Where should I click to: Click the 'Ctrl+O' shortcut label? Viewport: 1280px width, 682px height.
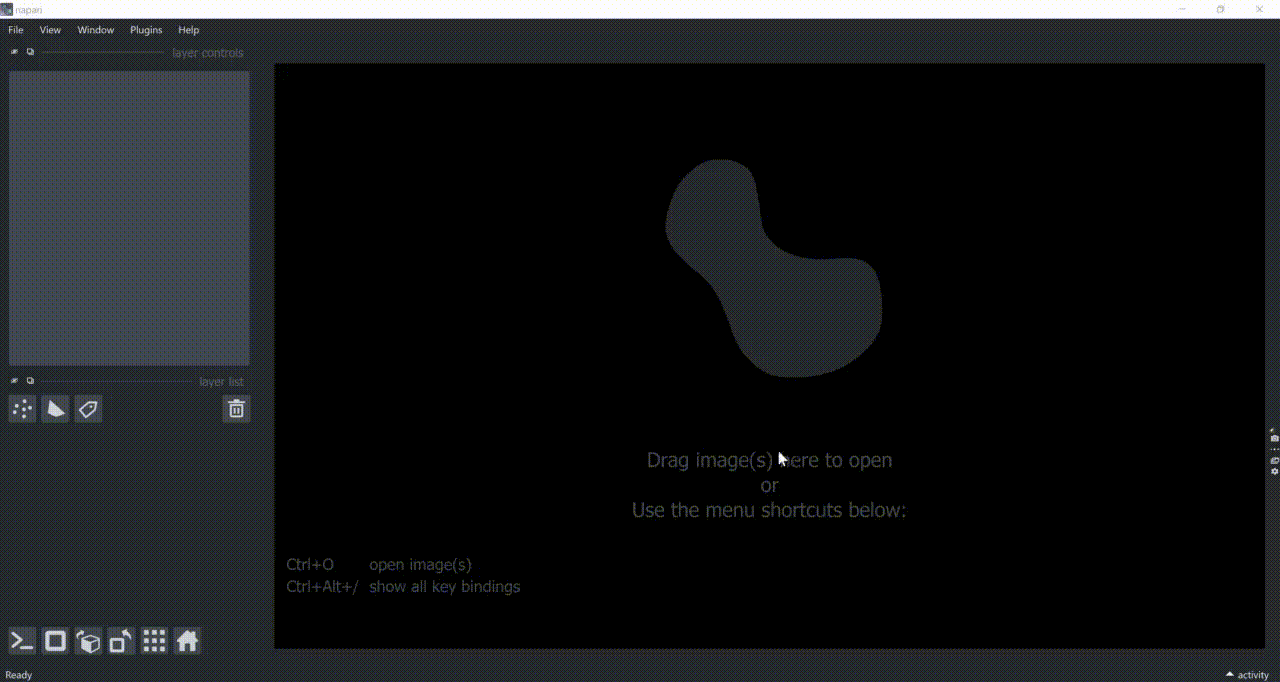310,564
